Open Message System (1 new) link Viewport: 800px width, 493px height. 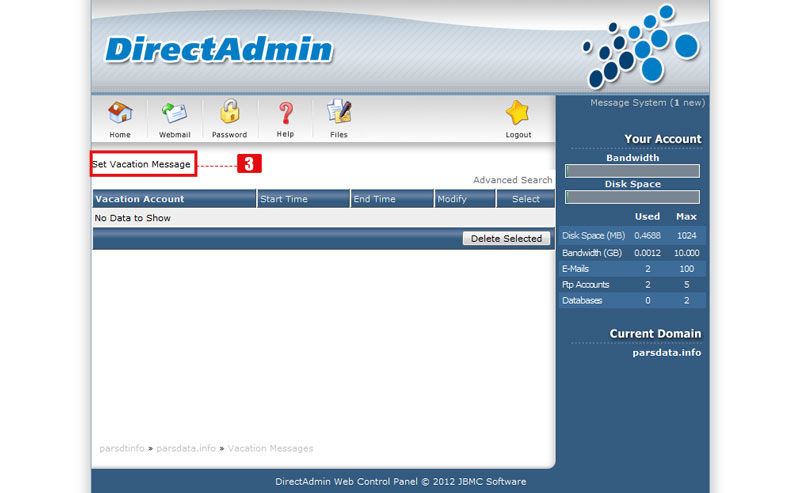click(647, 103)
